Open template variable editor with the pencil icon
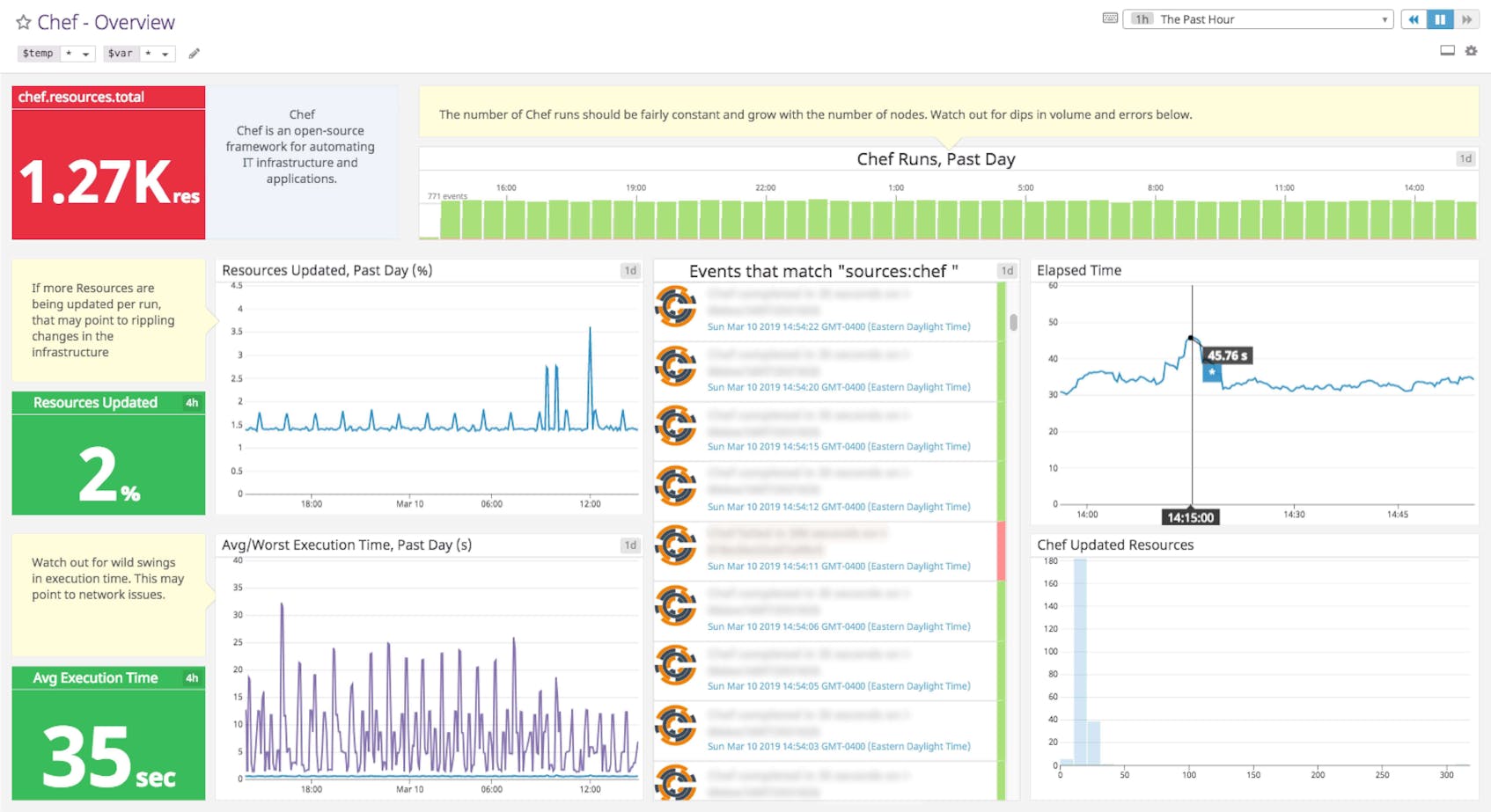1491x812 pixels. (195, 53)
